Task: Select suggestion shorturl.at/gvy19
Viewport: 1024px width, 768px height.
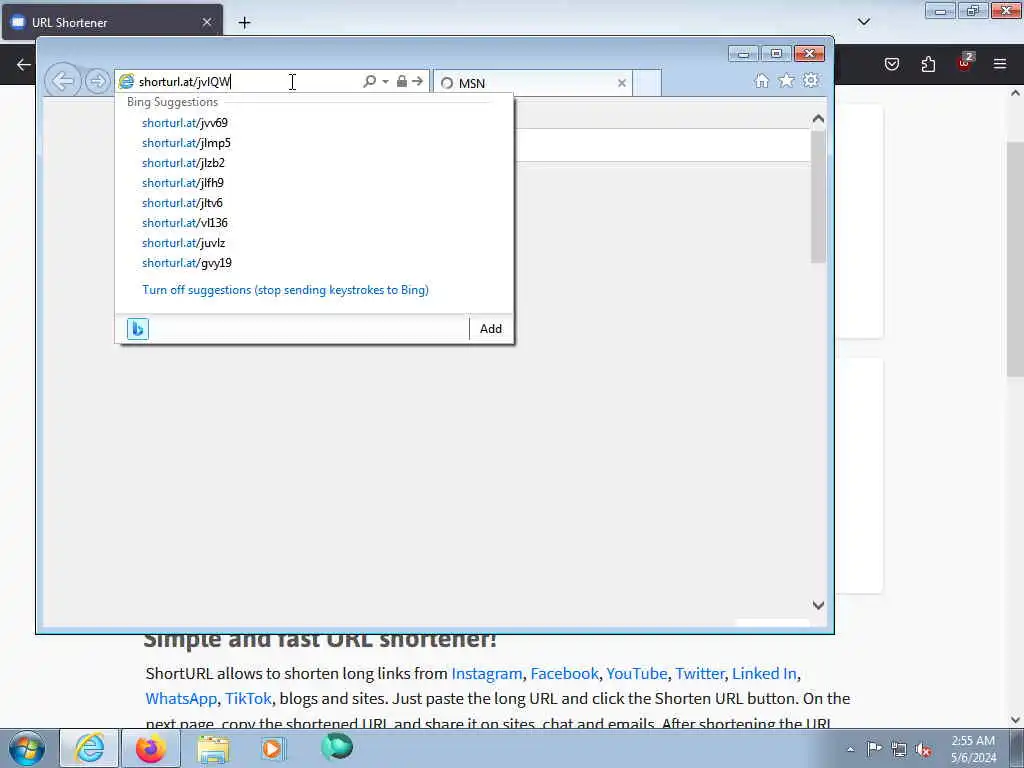Action: coord(187,263)
